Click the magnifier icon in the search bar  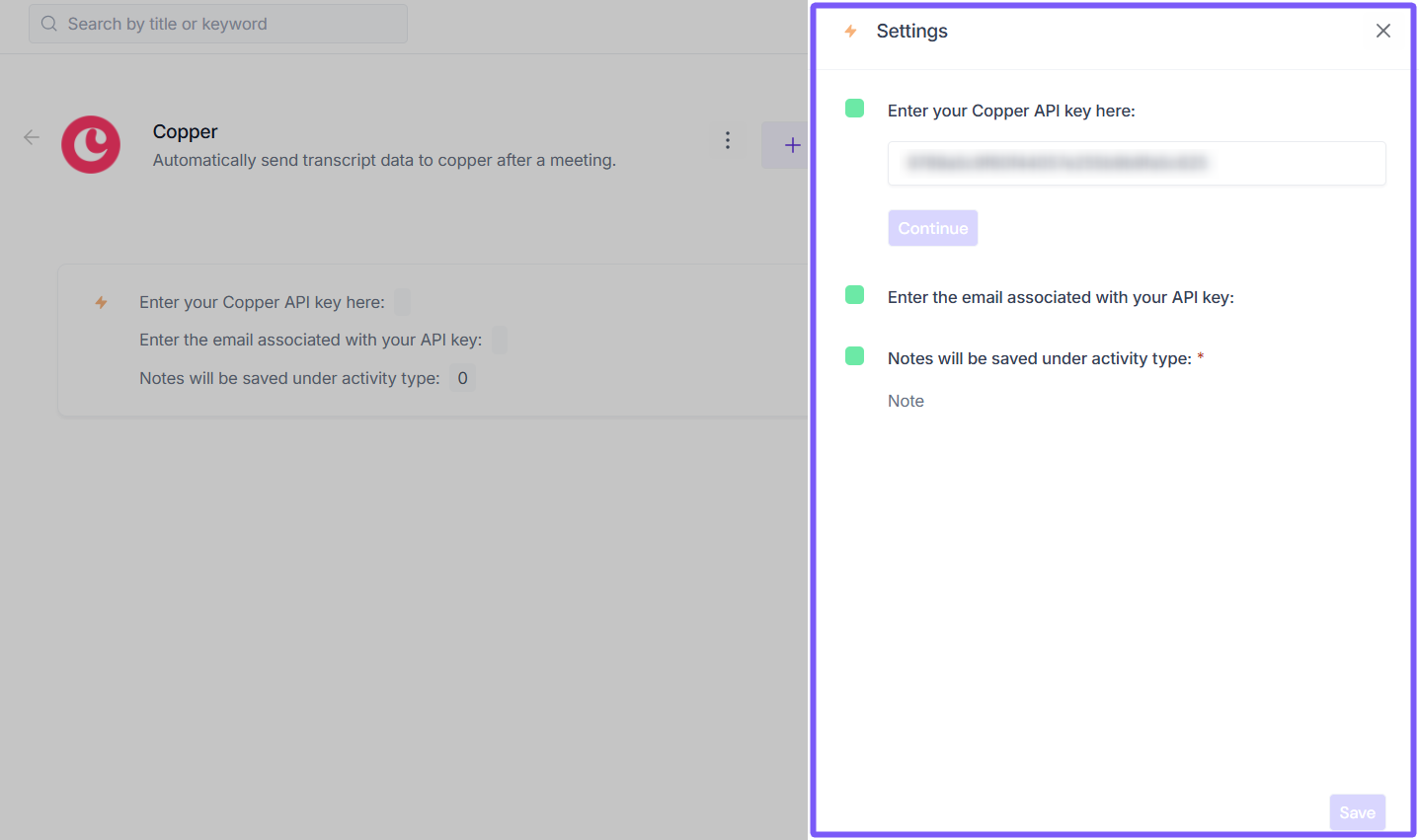point(49,24)
